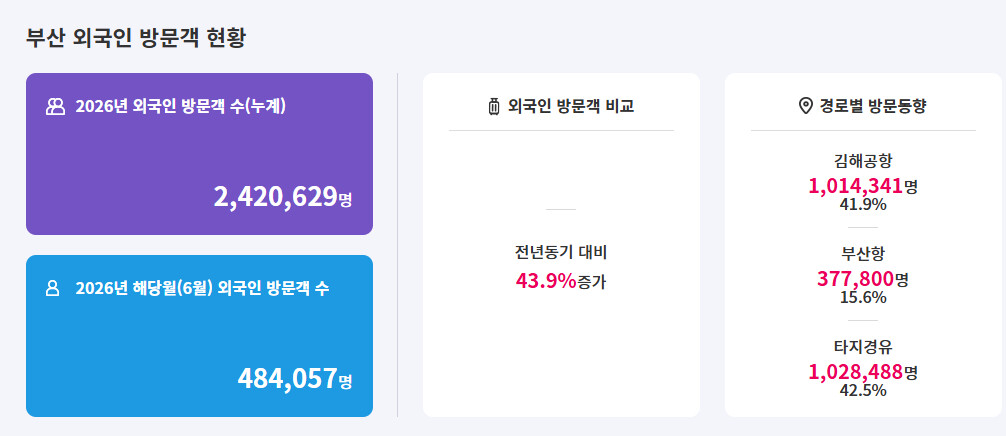Screen dimensions: 1006x436
Task: Click the luggage icon beside 외국인 방문객 비교
Action: click(x=493, y=106)
